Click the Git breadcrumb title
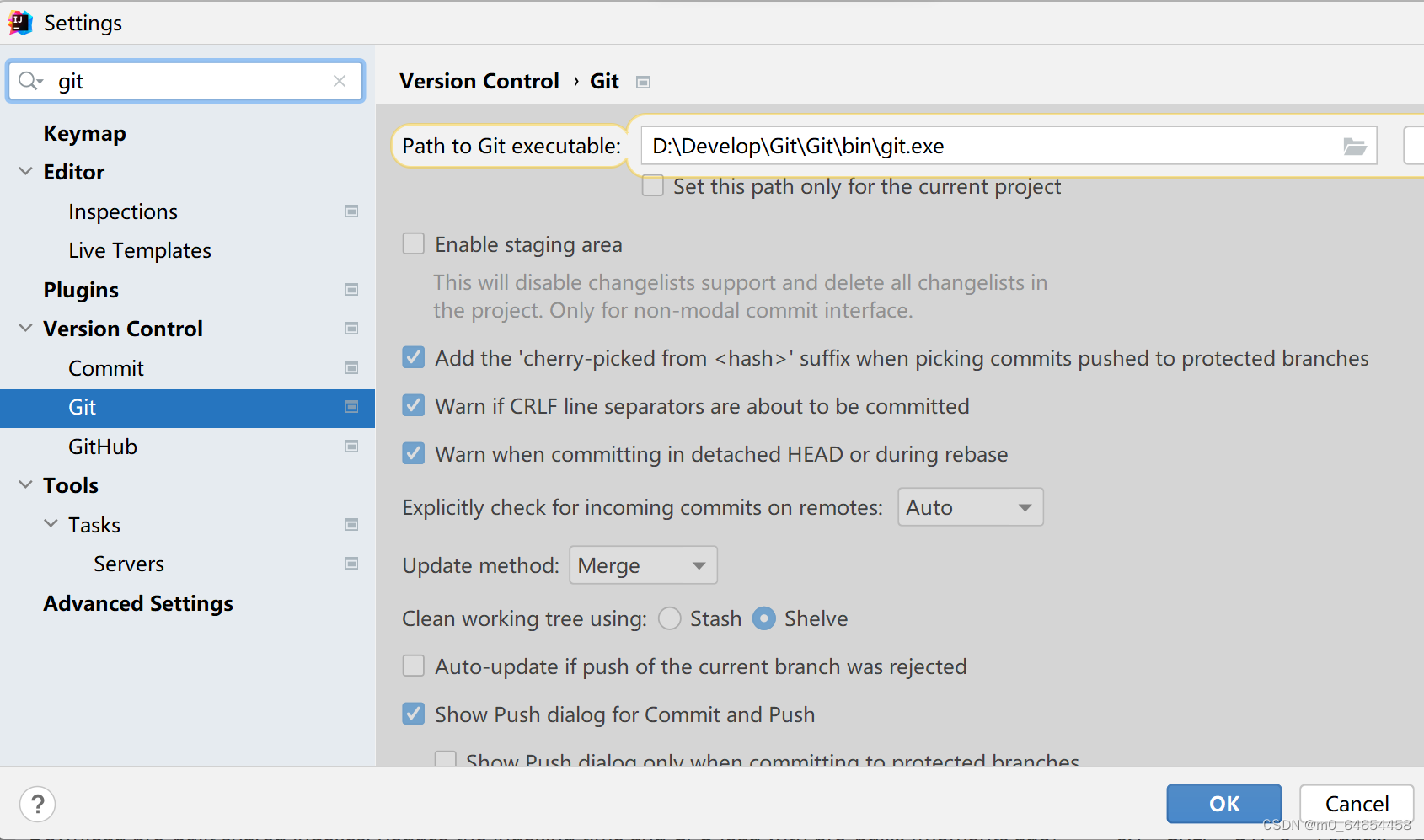 tap(604, 81)
